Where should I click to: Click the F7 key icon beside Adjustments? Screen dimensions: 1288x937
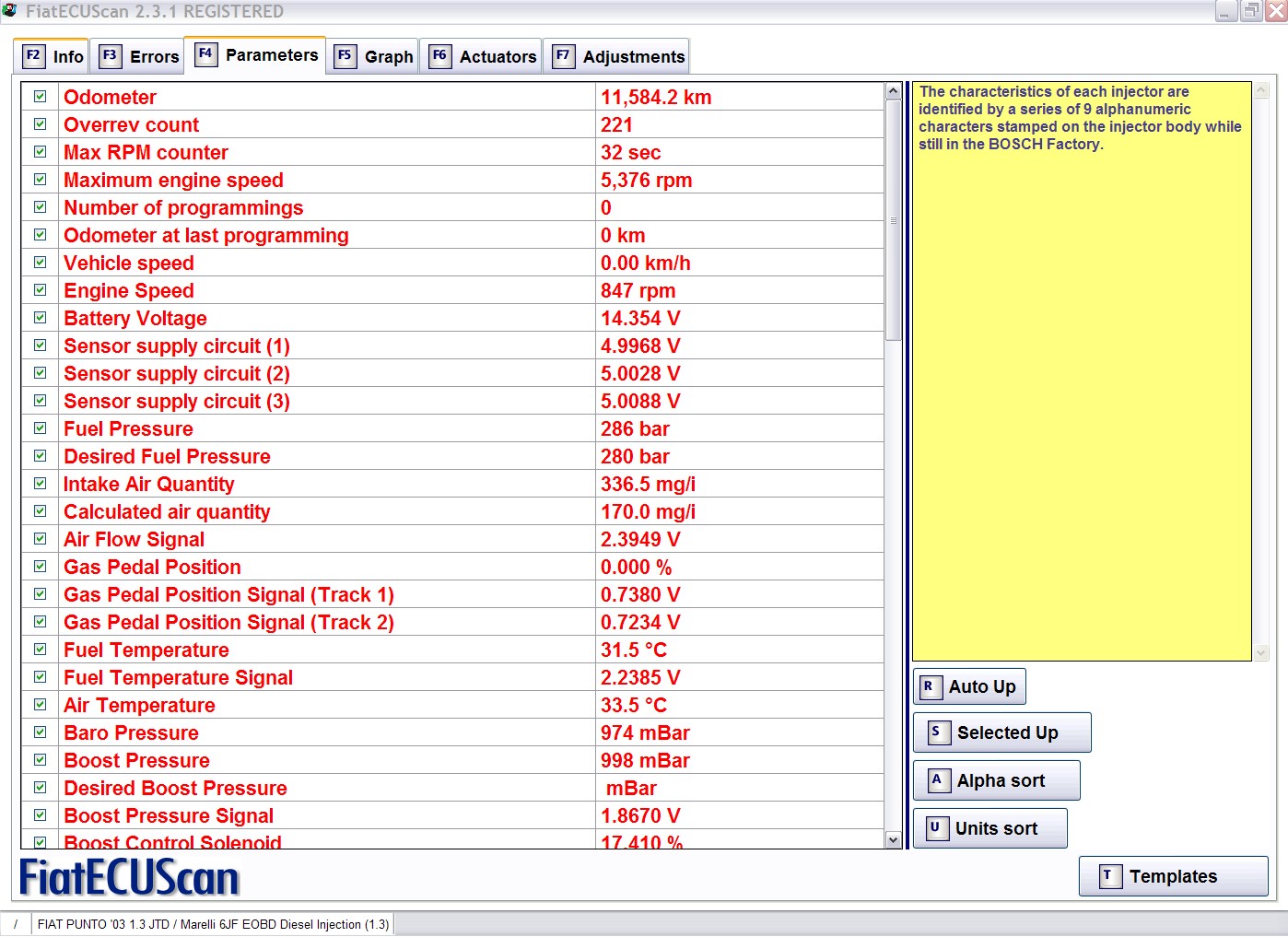coord(563,55)
